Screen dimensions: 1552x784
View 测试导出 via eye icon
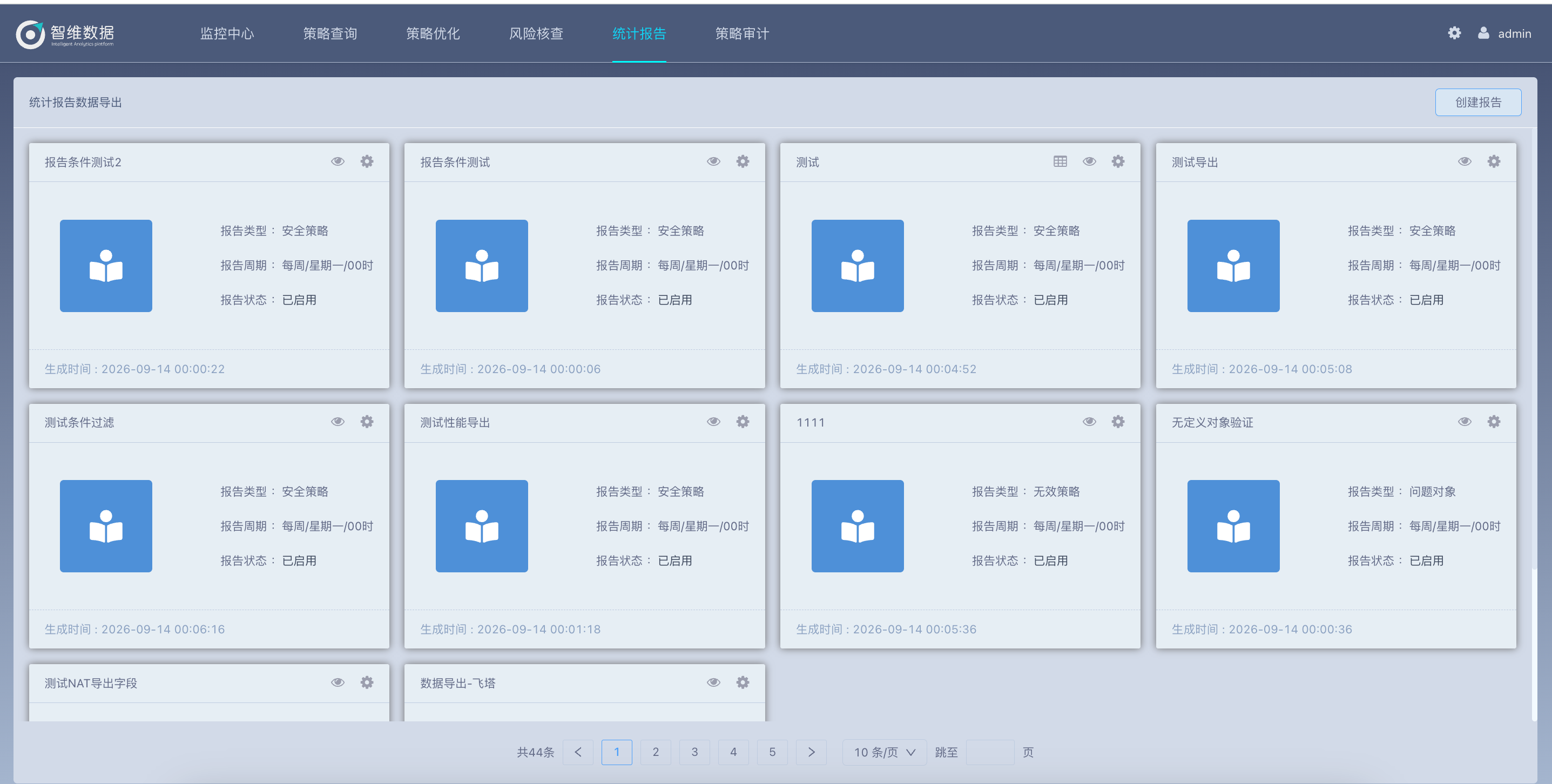pyautogui.click(x=1465, y=161)
